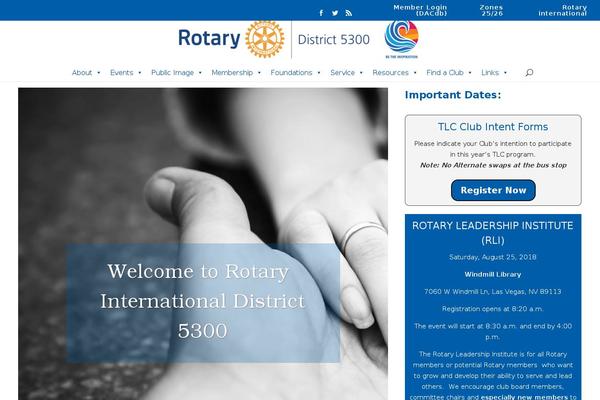Open Member Login (DACdb) link
The image size is (600, 400).
click(420, 10)
